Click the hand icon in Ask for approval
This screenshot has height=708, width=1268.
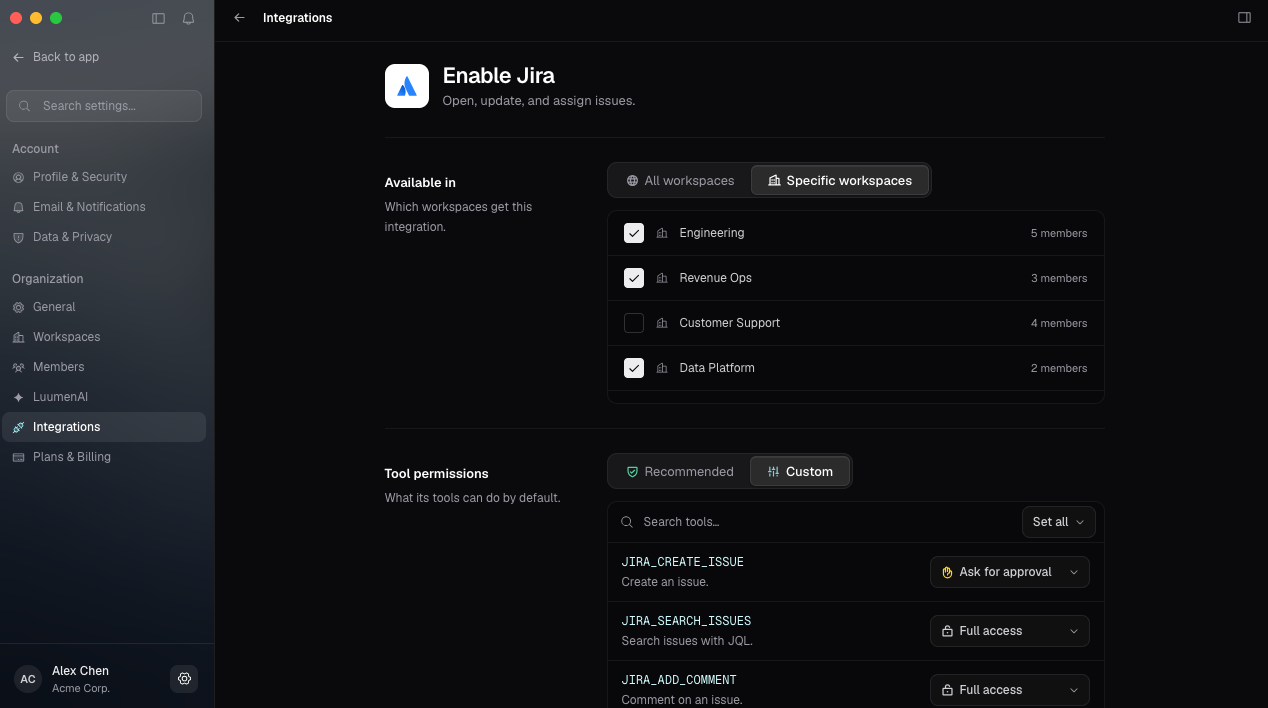pyautogui.click(x=947, y=572)
